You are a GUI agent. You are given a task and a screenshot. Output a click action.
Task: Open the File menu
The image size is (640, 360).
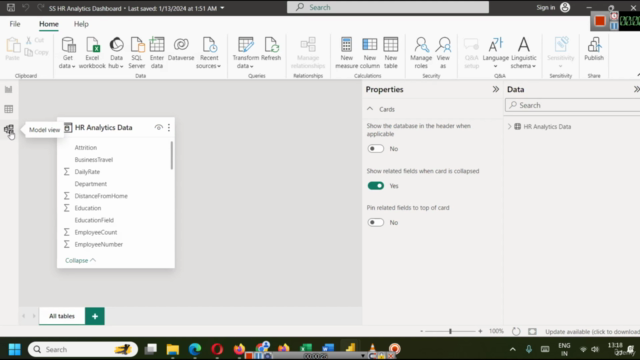pyautogui.click(x=15, y=24)
